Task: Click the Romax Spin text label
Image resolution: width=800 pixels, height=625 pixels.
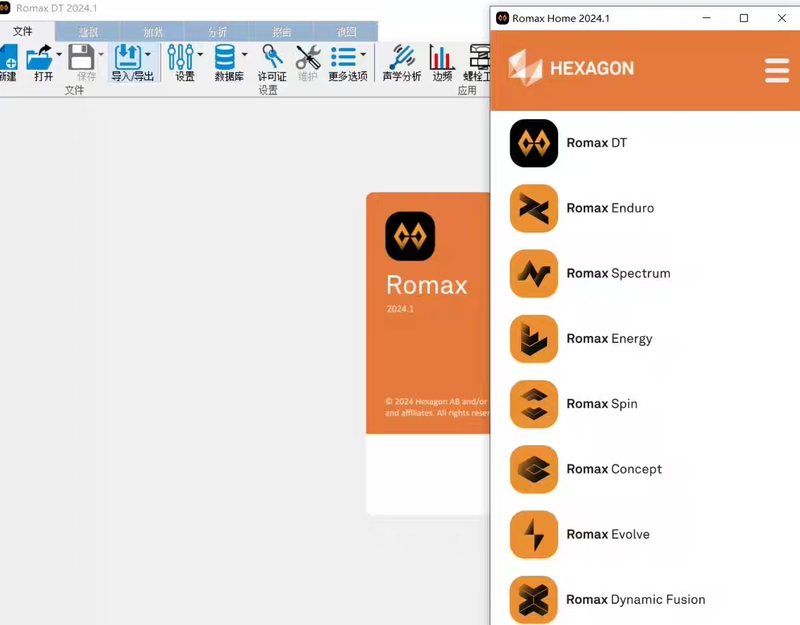Action: pyautogui.click(x=602, y=404)
